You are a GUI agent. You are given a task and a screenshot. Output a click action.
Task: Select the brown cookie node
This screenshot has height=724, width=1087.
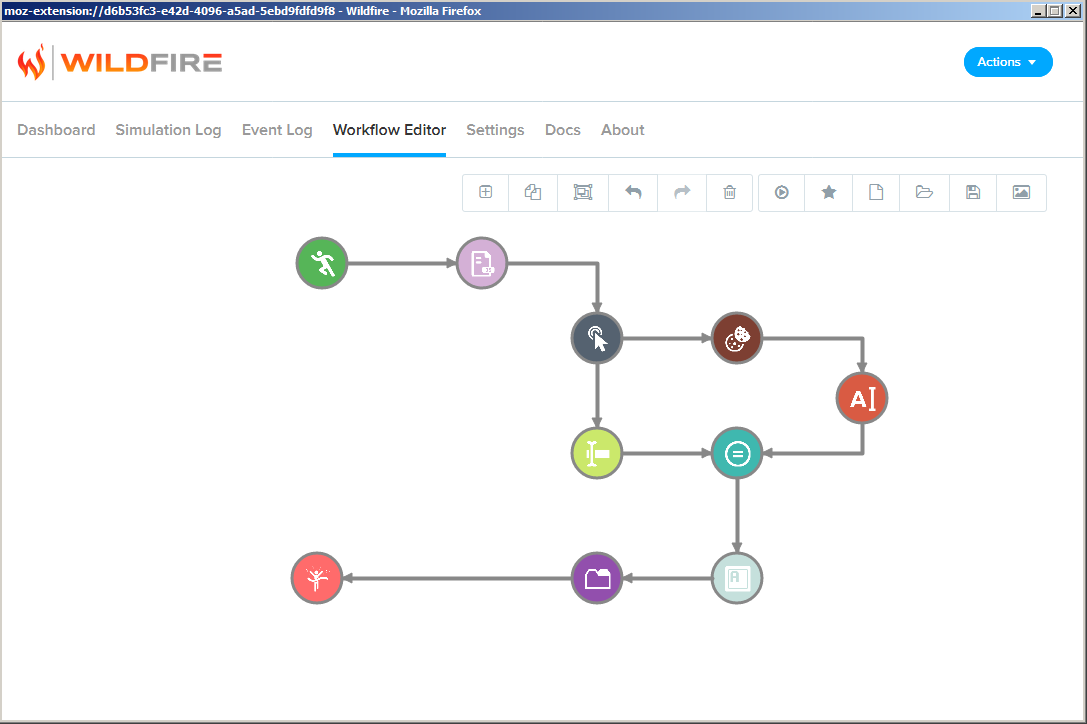pos(737,338)
